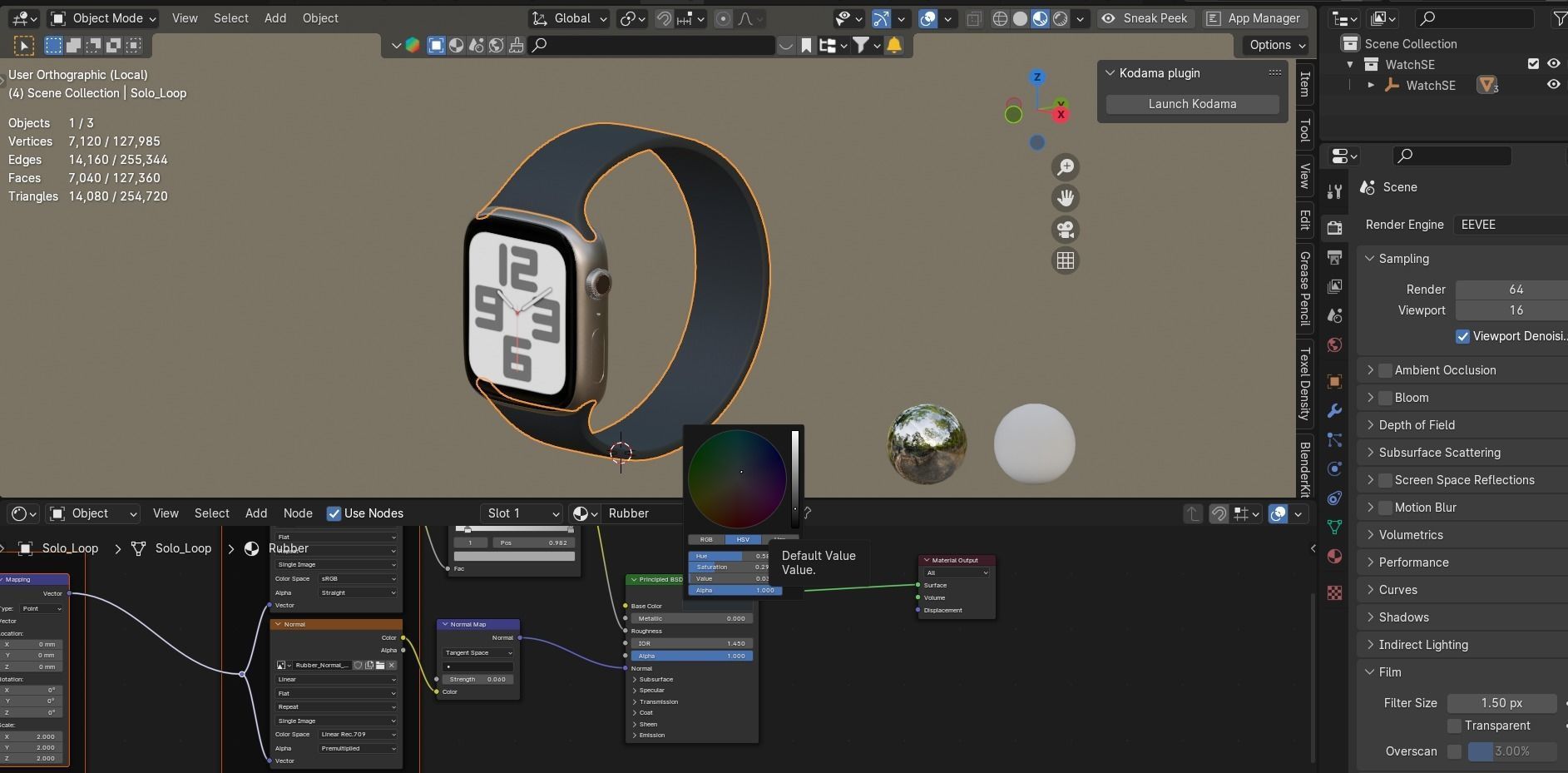This screenshot has height=773, width=1568.
Task: Open the Options dropdown
Action: (1277, 45)
